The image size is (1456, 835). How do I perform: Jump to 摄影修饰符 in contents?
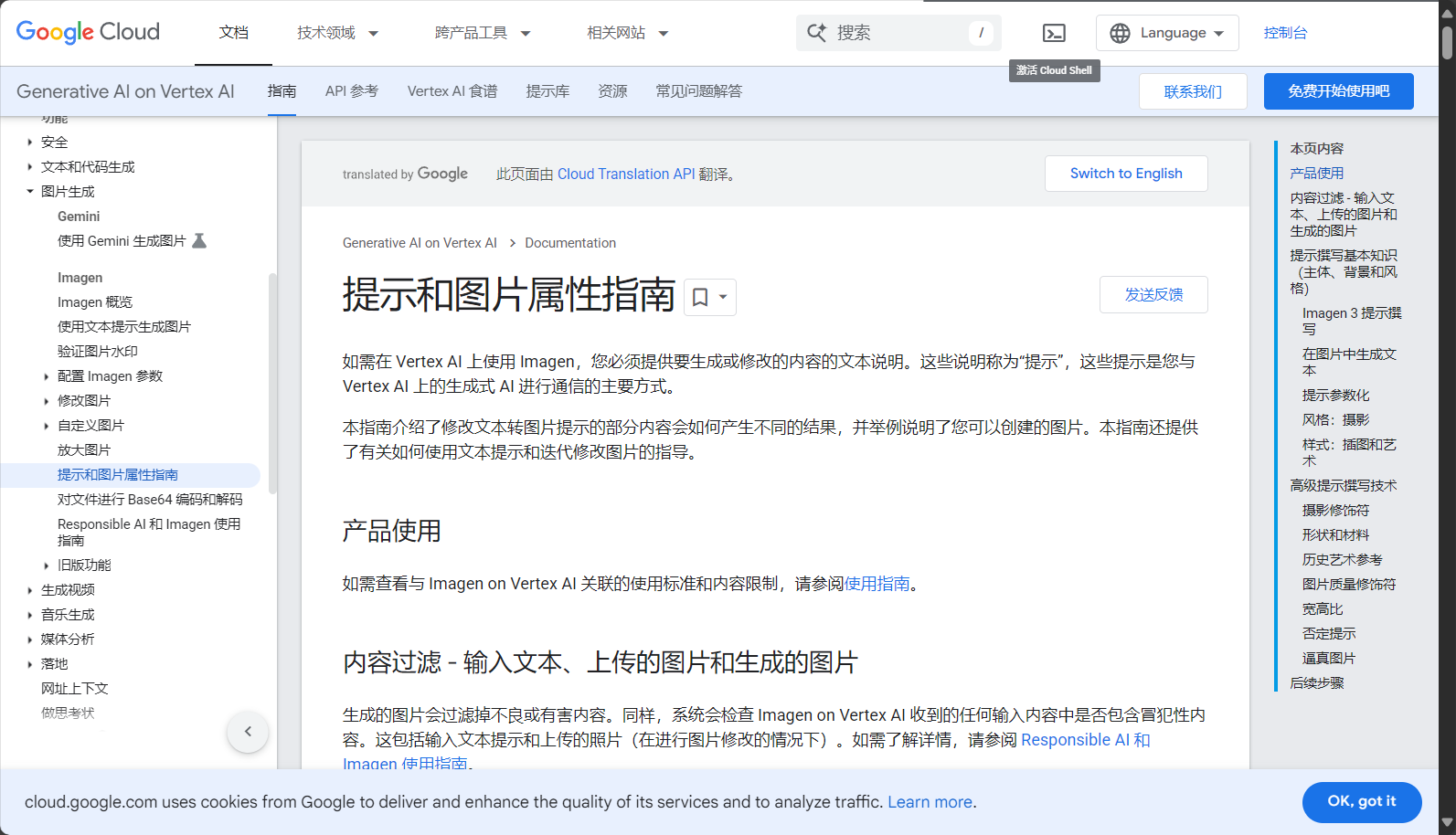coord(1335,510)
